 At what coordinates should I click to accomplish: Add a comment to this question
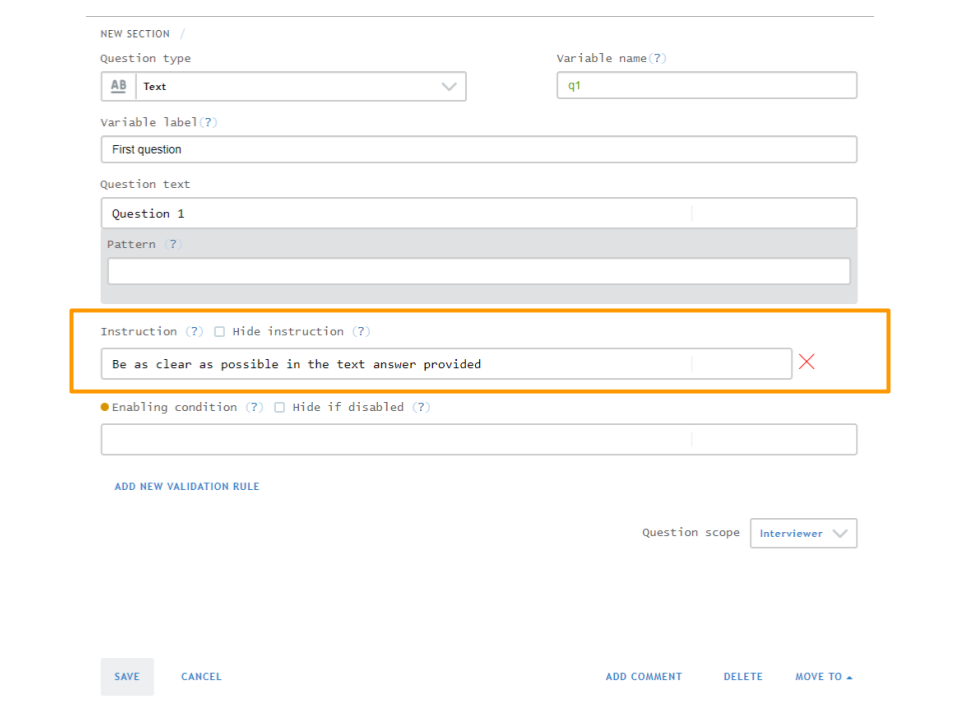point(644,676)
